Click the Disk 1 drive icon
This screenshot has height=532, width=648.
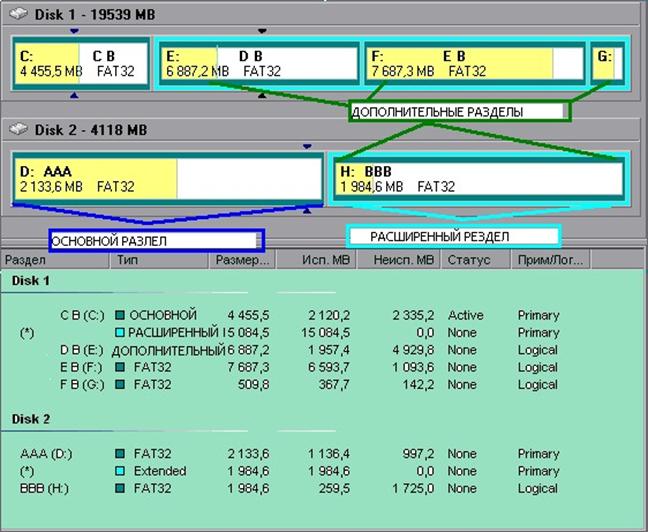19,14
